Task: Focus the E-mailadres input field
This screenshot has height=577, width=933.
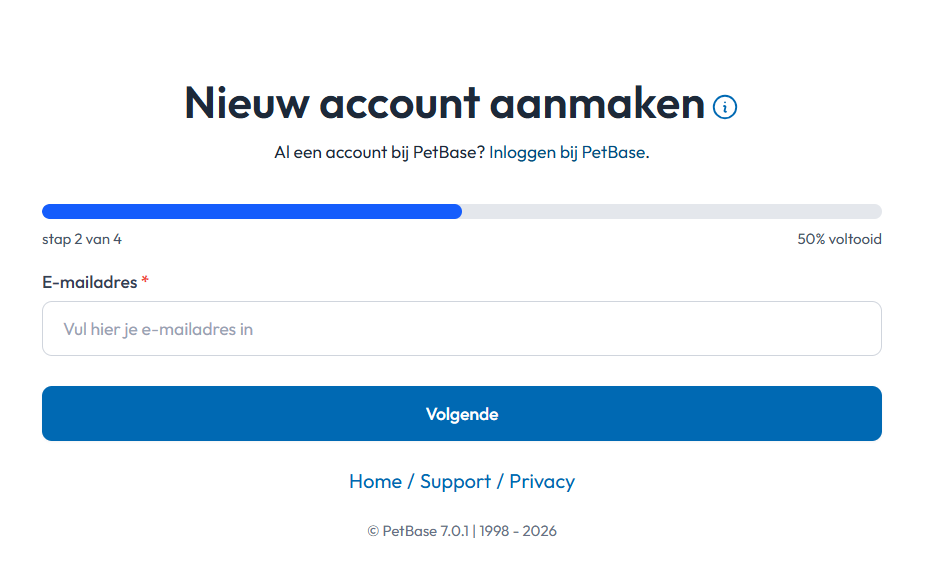Action: pyautogui.click(x=461, y=329)
